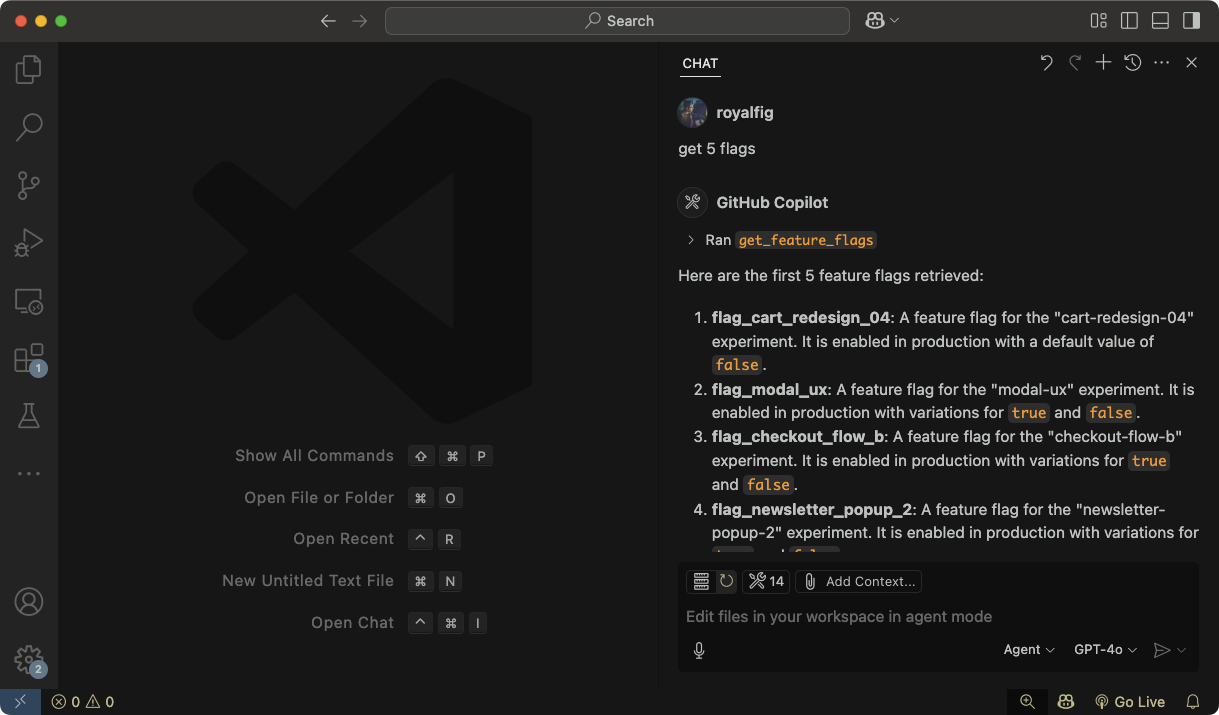Go back with the left arrow
The width and height of the screenshot is (1219, 715).
(328, 21)
